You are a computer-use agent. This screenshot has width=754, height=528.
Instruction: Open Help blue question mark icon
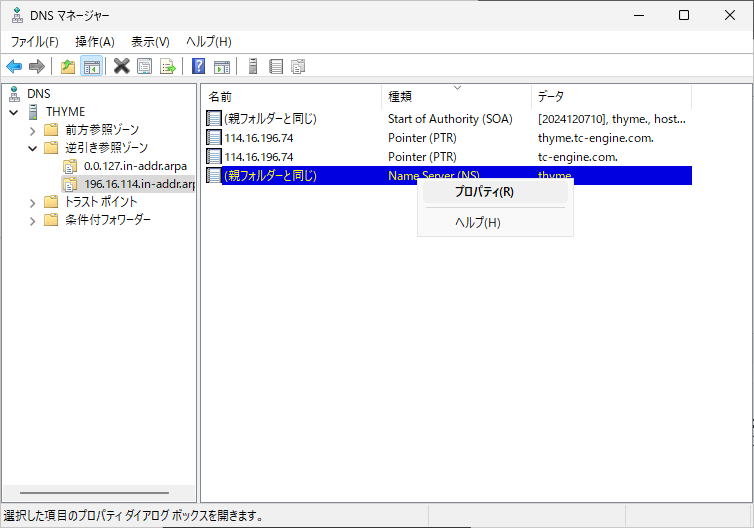(x=199, y=66)
